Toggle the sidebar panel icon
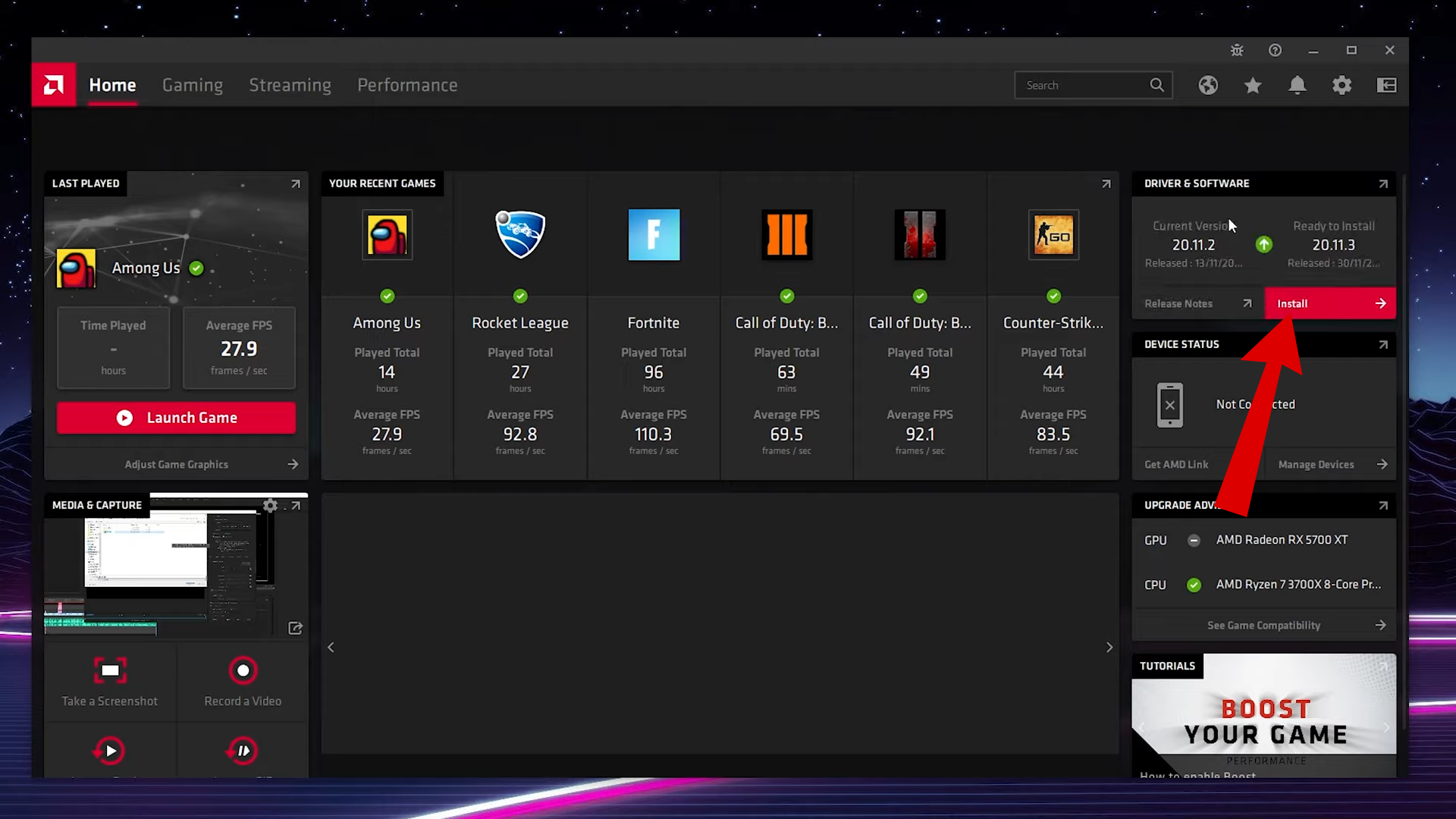The width and height of the screenshot is (1456, 819). [1386, 85]
